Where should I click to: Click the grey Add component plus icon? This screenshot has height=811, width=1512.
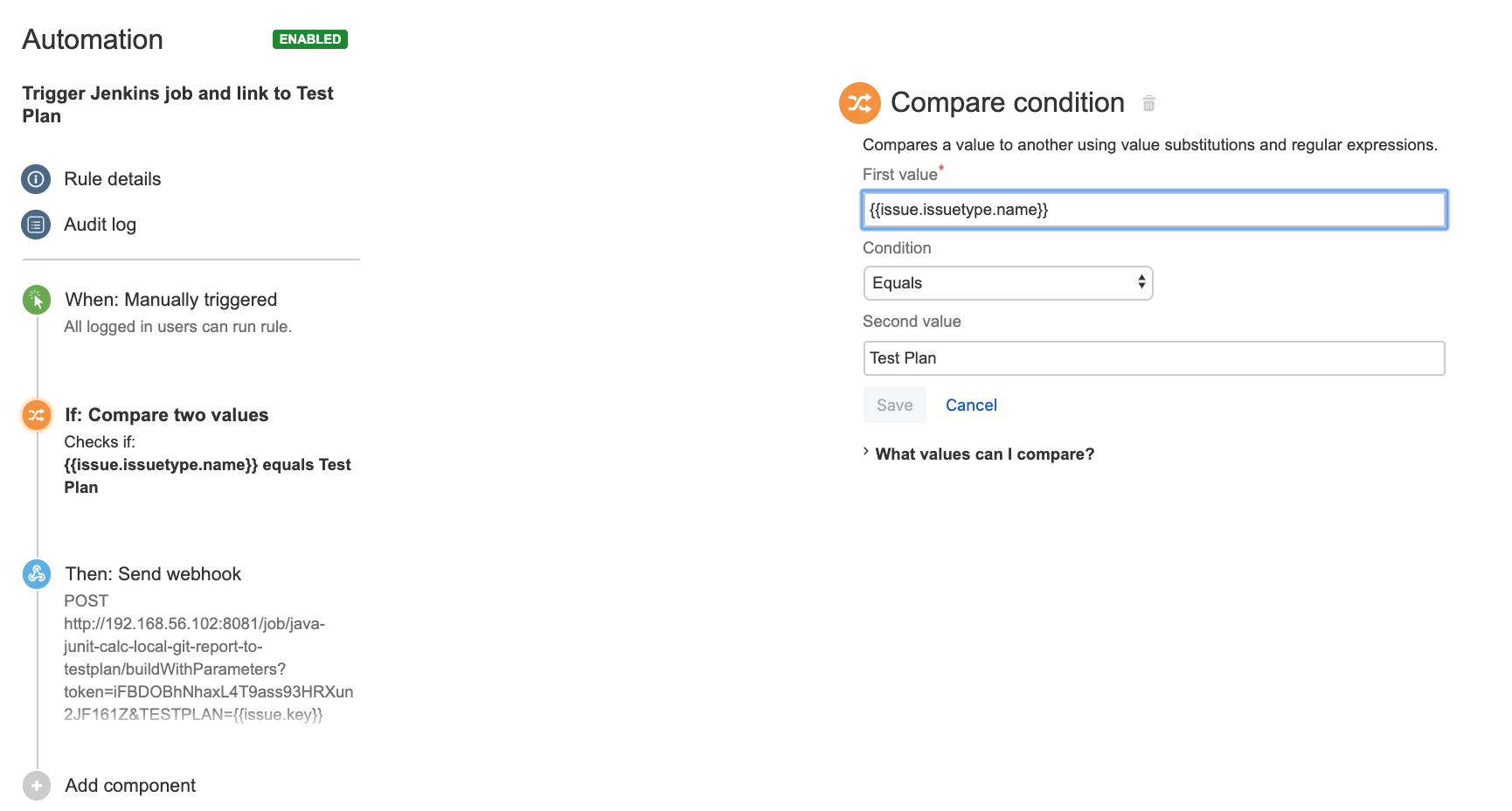pyautogui.click(x=37, y=786)
